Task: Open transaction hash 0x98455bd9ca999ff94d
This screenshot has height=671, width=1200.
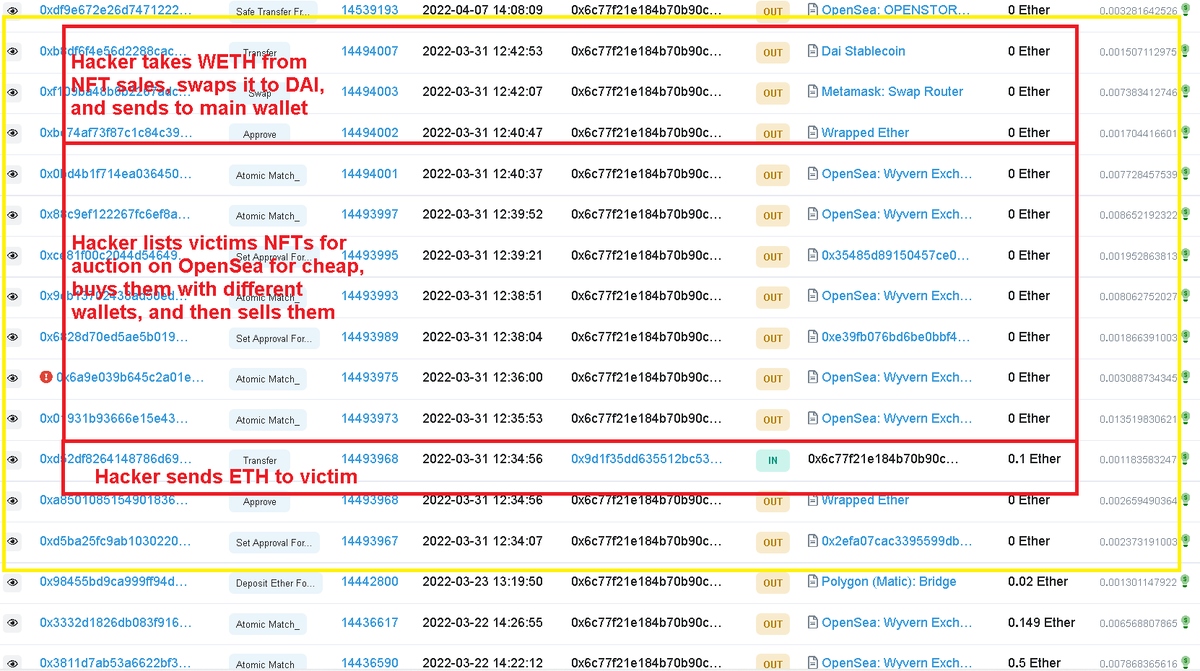Action: [x=116, y=582]
